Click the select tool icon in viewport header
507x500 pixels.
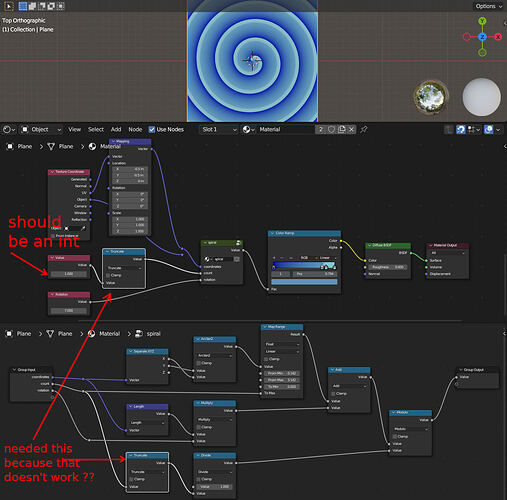[x=9, y=6]
